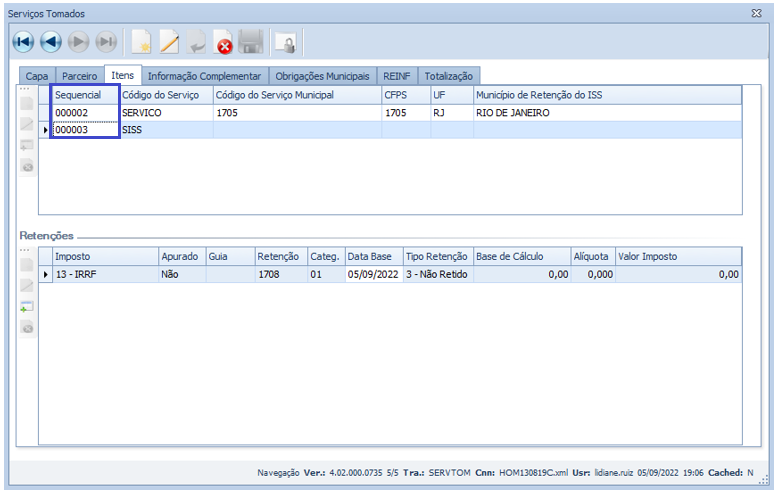779x494 pixels.
Task: Click the Código do Serviço column header
Action: click(x=160, y=95)
